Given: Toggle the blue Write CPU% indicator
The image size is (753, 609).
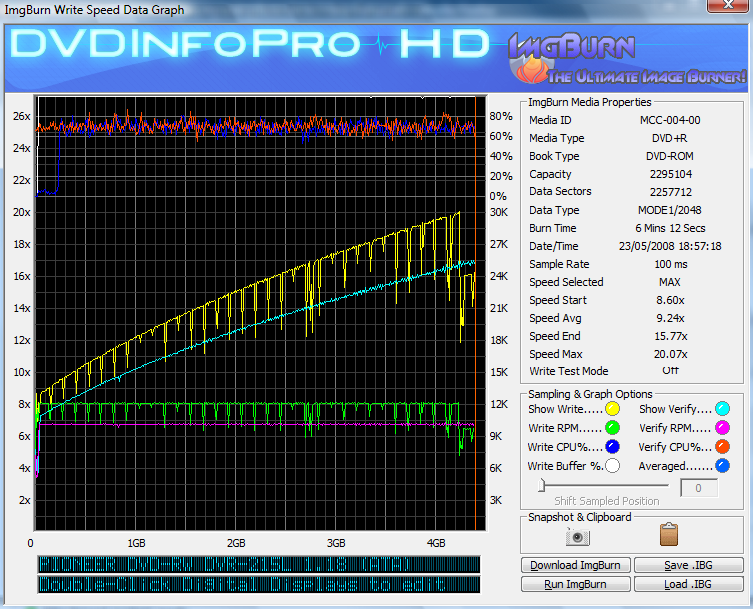Looking at the screenshot, I should (x=612, y=447).
